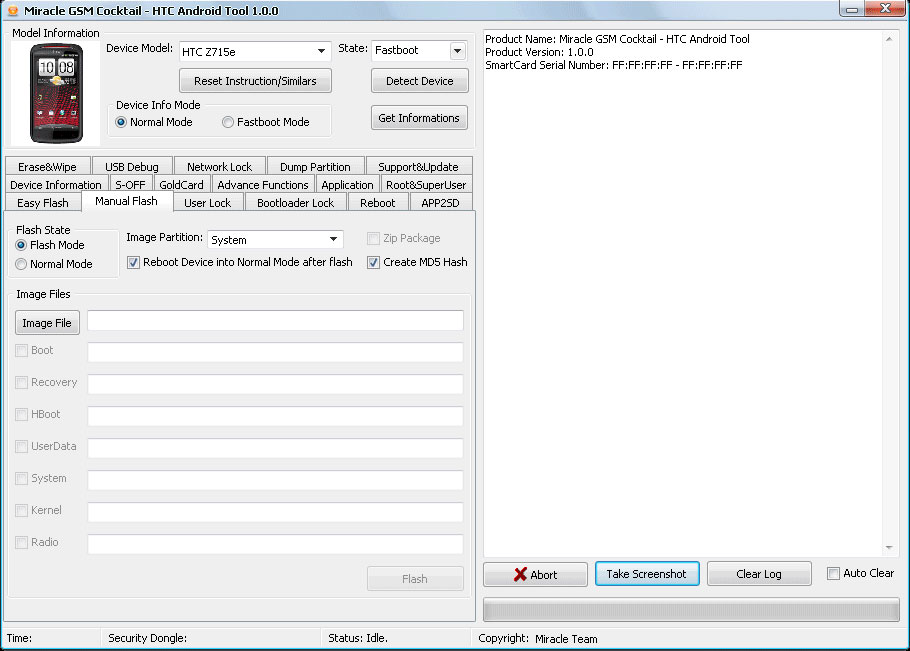The image size is (910, 651).
Task: Switch to the APP2SD tab
Action: [x=440, y=202]
